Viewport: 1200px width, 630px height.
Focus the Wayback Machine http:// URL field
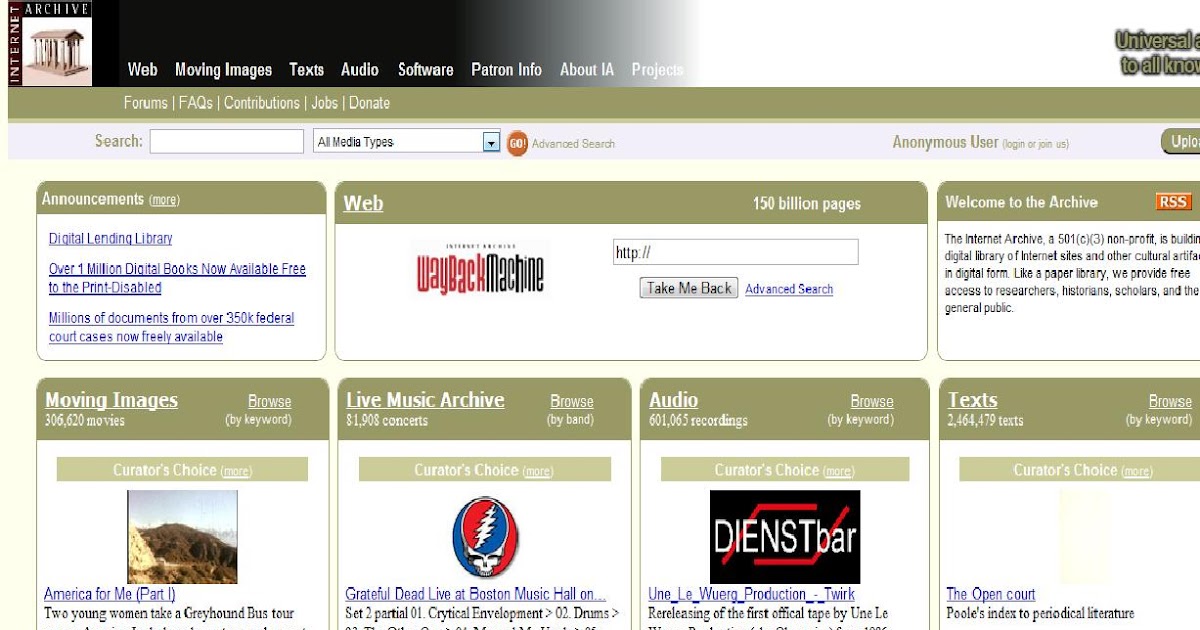[x=735, y=252]
